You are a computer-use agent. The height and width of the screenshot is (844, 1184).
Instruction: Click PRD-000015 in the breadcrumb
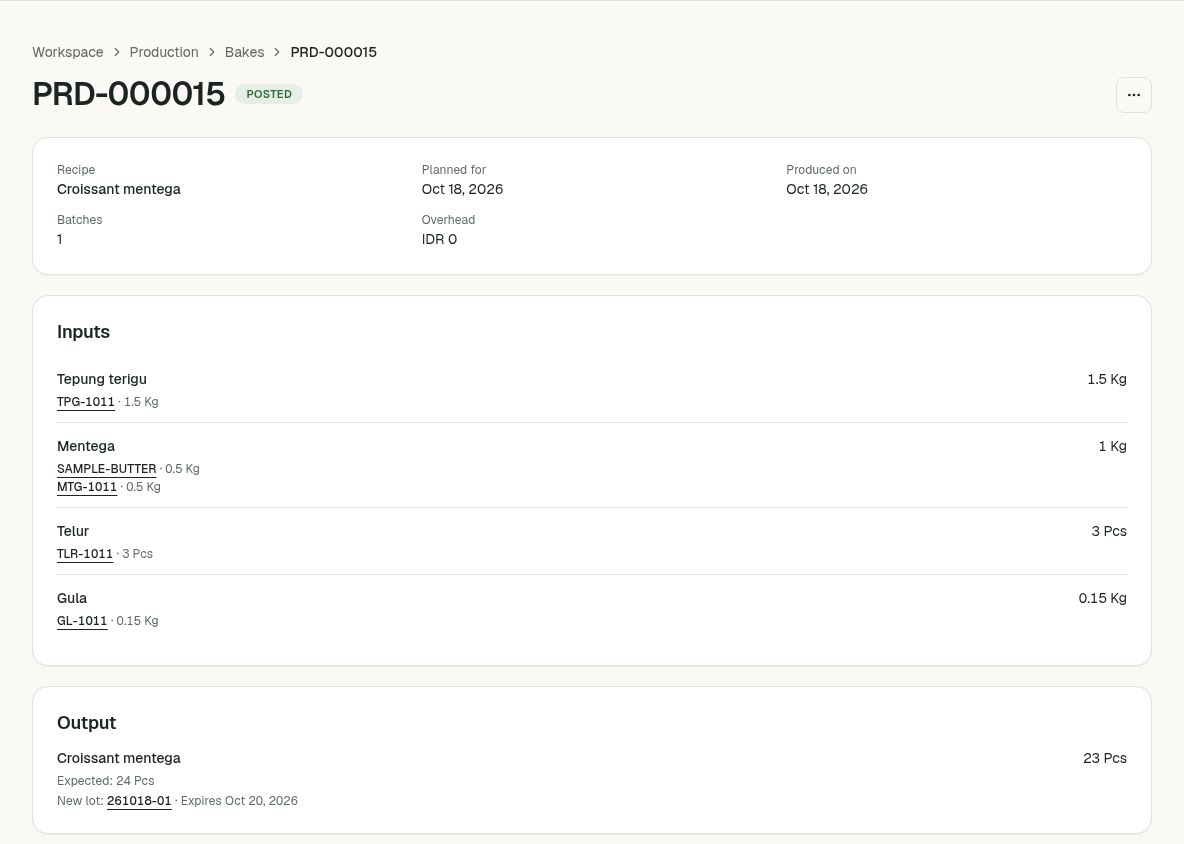click(334, 52)
